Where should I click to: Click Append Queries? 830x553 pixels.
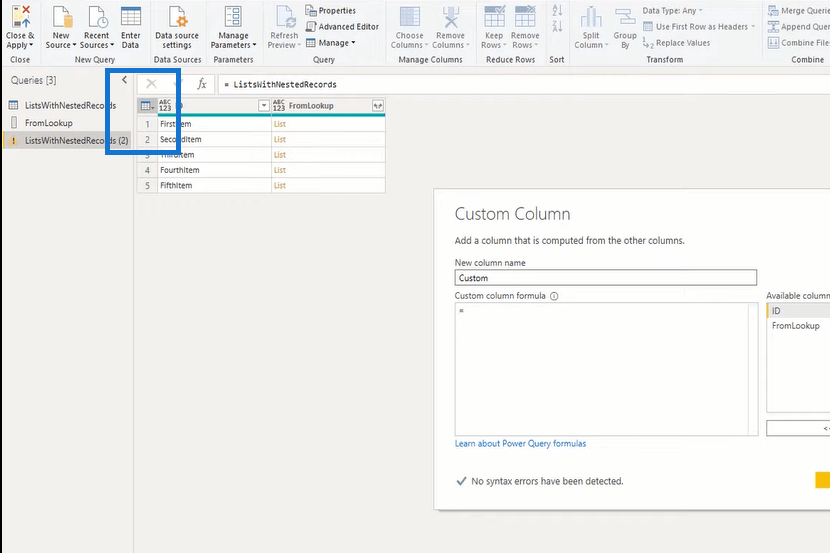(799, 26)
